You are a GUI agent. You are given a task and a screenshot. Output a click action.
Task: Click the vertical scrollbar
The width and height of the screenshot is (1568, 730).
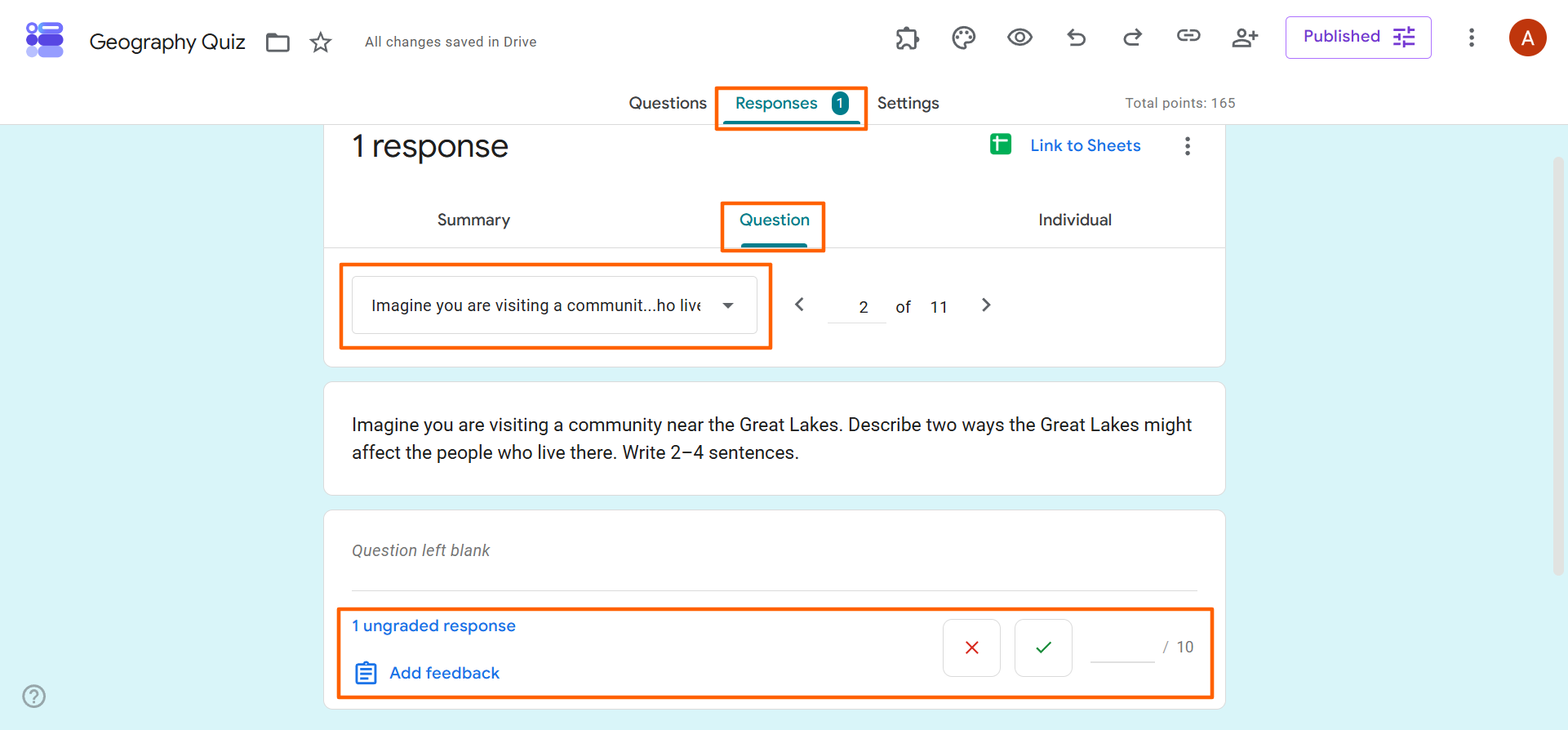[x=1557, y=366]
